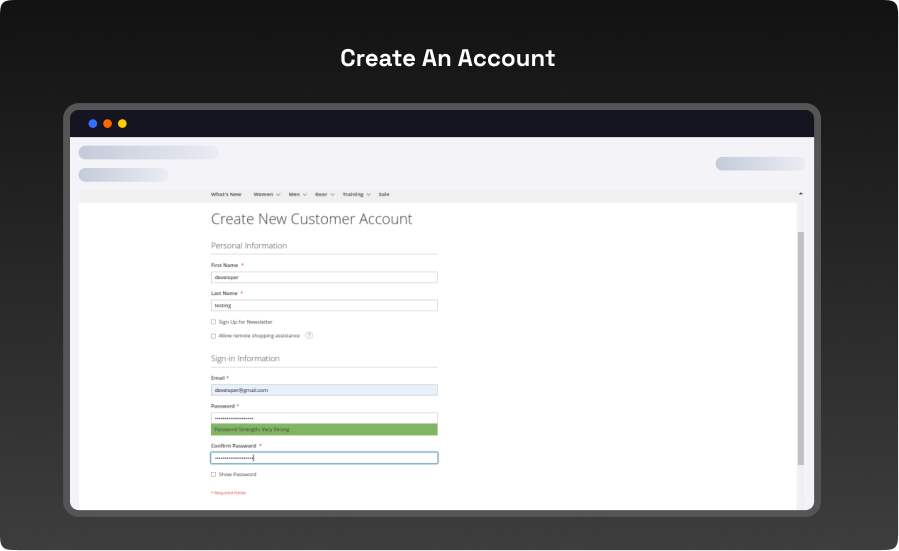Select the Sale menu item
899x551 pixels.
pos(384,194)
